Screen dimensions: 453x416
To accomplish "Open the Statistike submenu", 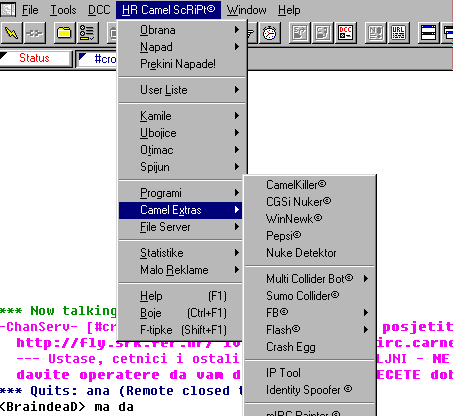I will (x=181, y=253).
